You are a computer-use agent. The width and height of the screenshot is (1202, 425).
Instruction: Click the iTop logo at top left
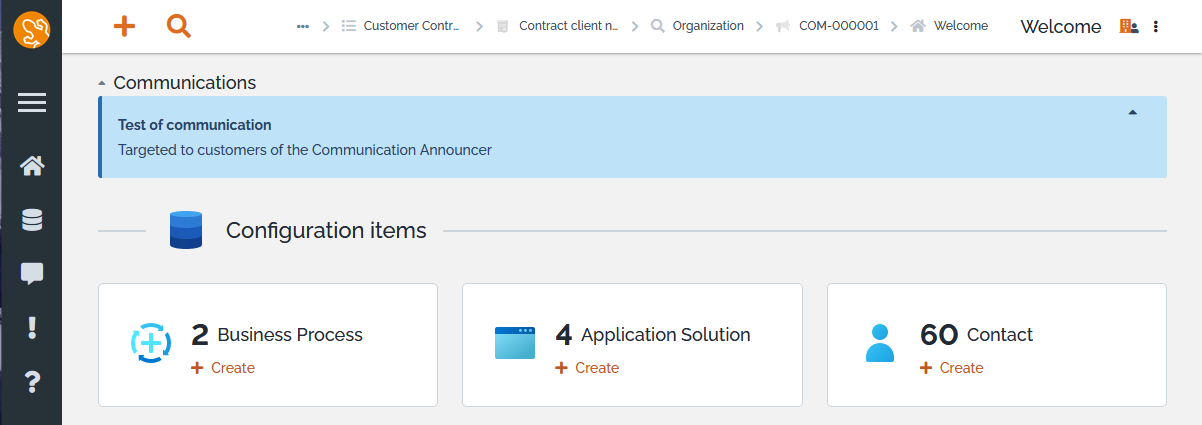click(x=32, y=30)
